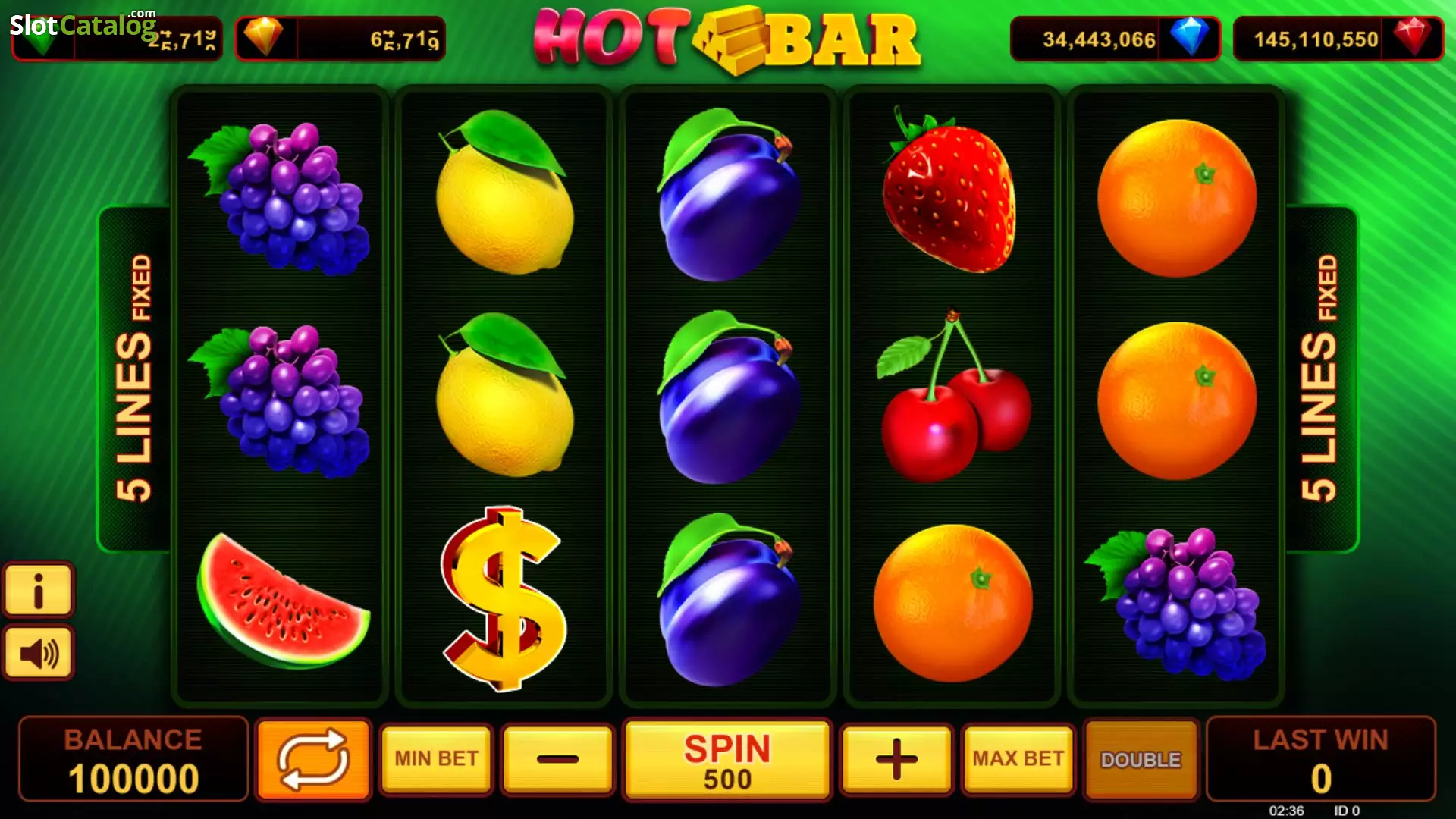Click the orange gem jackpot counter
Image resolution: width=1456 pixels, height=819 pixels.
click(x=340, y=39)
